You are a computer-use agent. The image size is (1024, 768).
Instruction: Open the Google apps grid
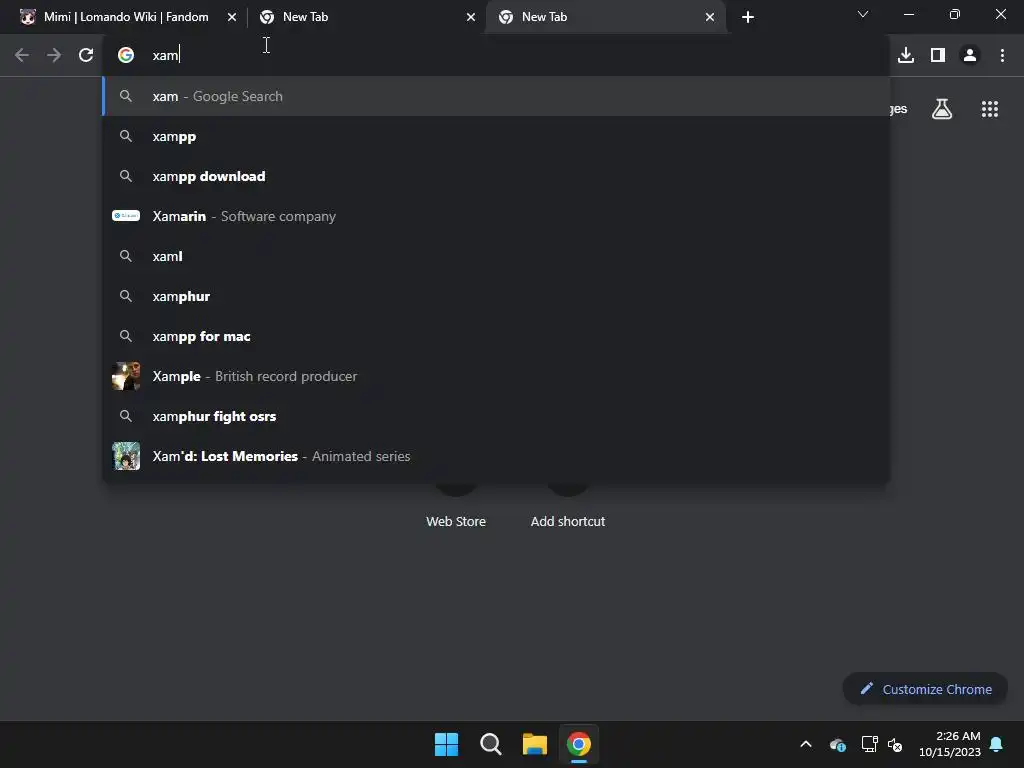coord(990,109)
